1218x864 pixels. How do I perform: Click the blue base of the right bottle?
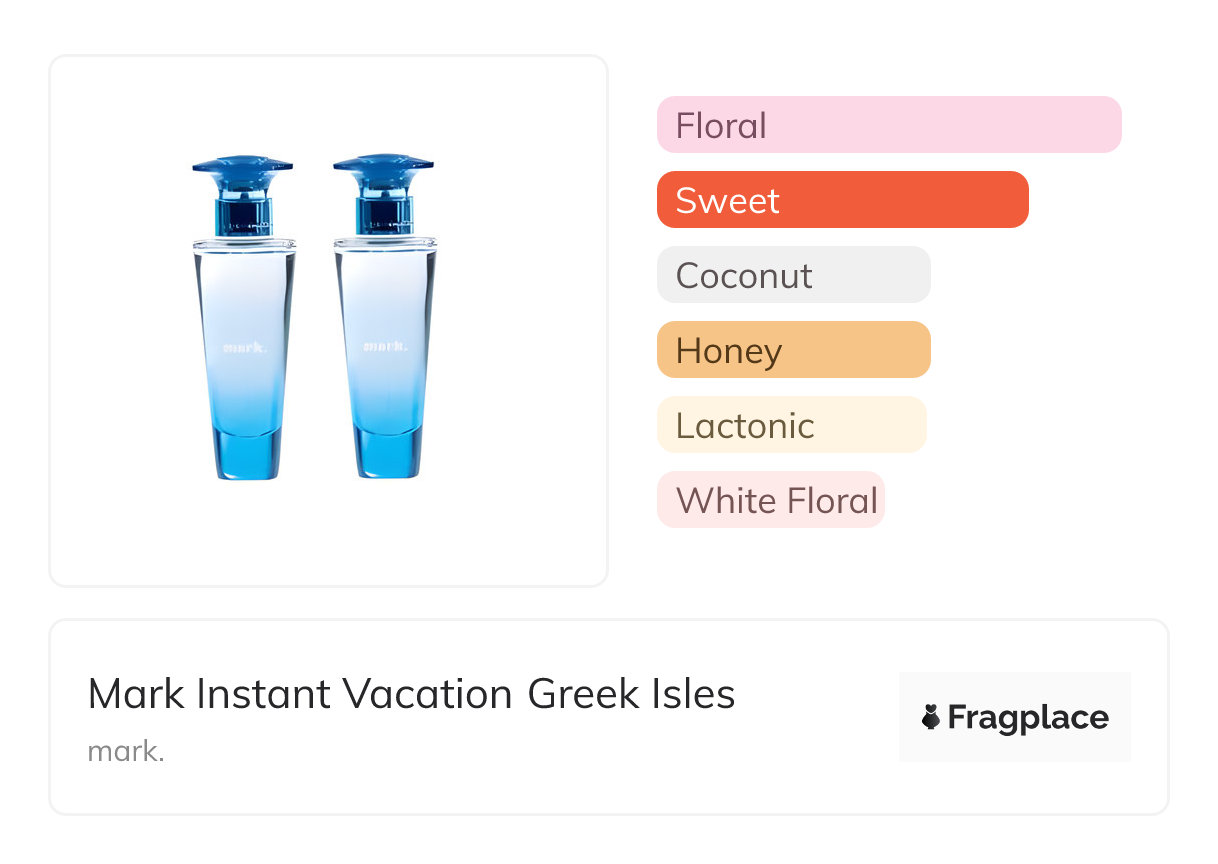pos(385,455)
